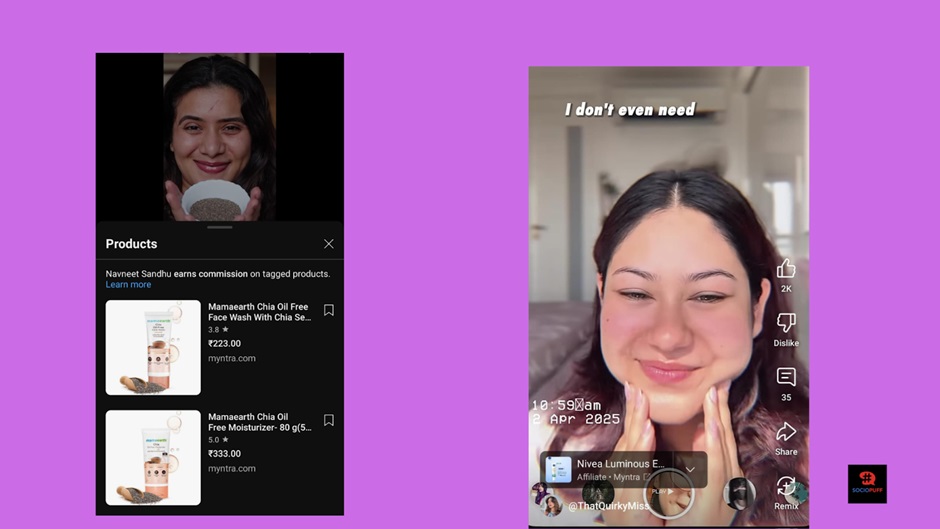Click the 5.0 star rating
Viewport: 940px width, 529px height.
(x=218, y=440)
